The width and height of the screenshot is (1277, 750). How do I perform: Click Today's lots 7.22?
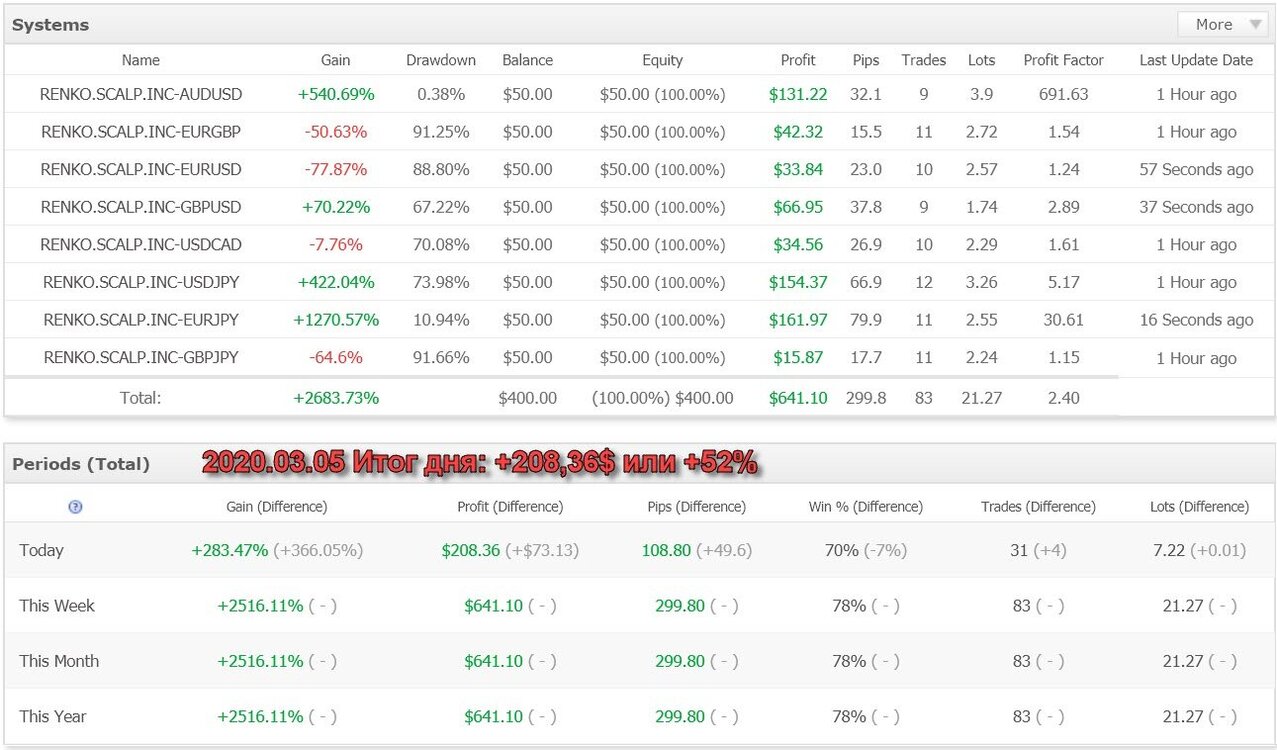point(1170,550)
